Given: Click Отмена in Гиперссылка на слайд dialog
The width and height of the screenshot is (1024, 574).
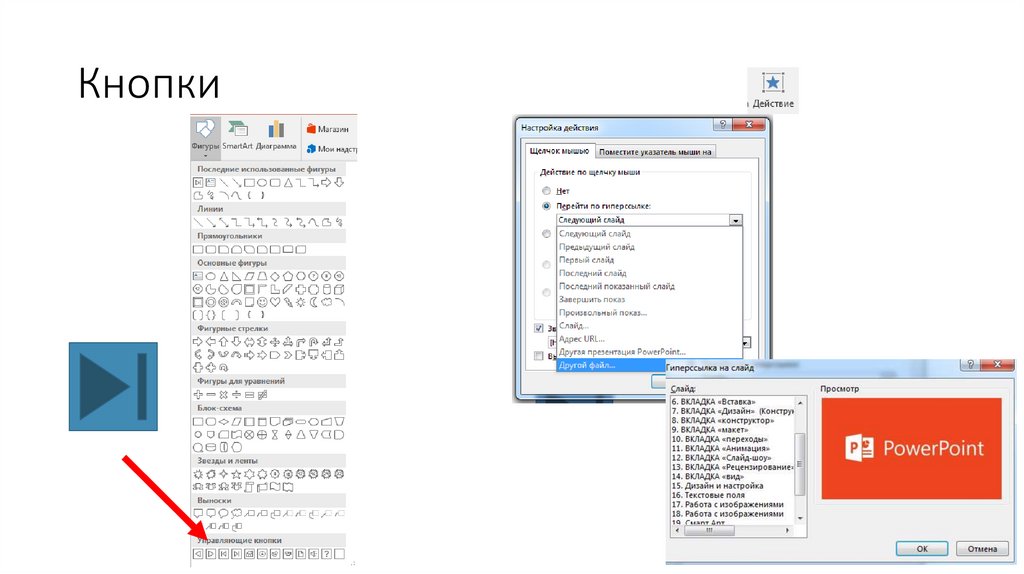Looking at the screenshot, I should pos(982,549).
